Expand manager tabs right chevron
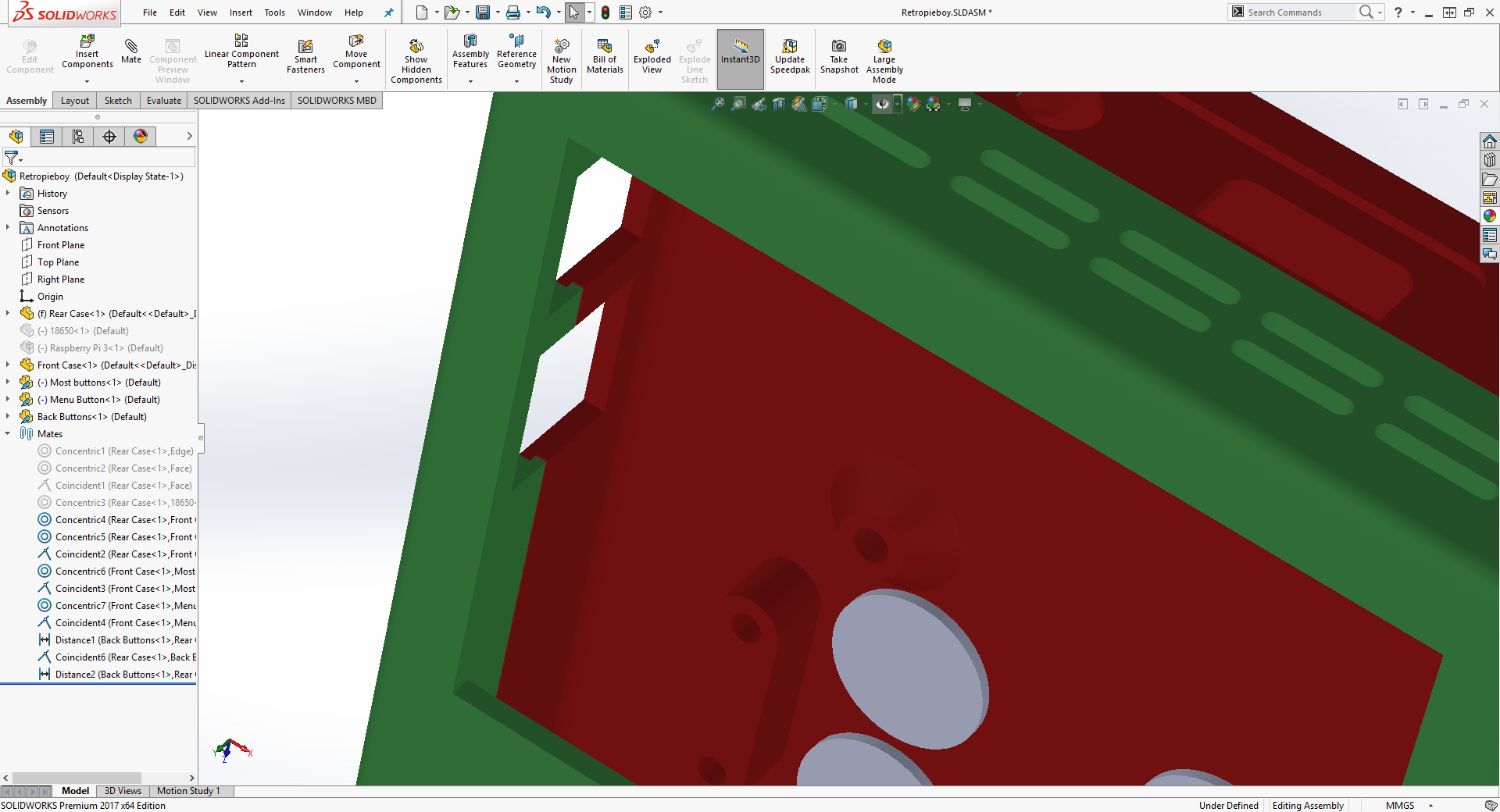The image size is (1500, 812). tap(189, 136)
